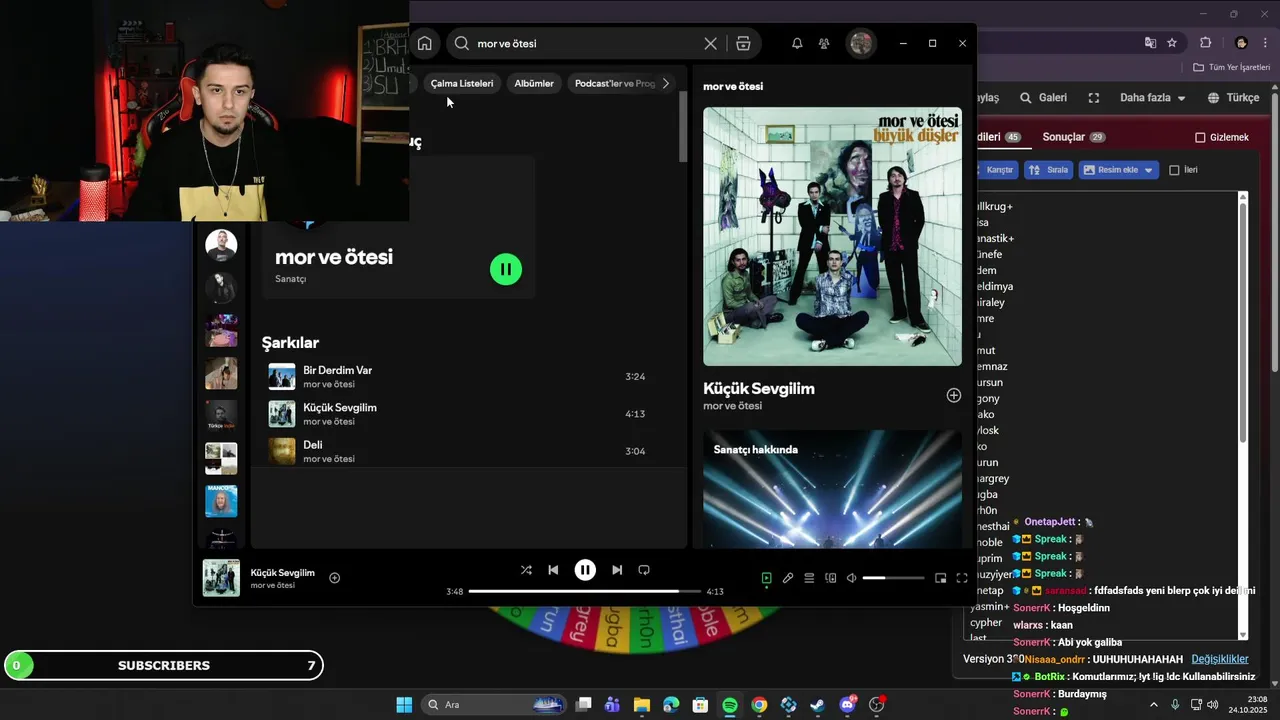Add Küçük Sevgilim to library from player bar
The image size is (1280, 720).
point(335,578)
